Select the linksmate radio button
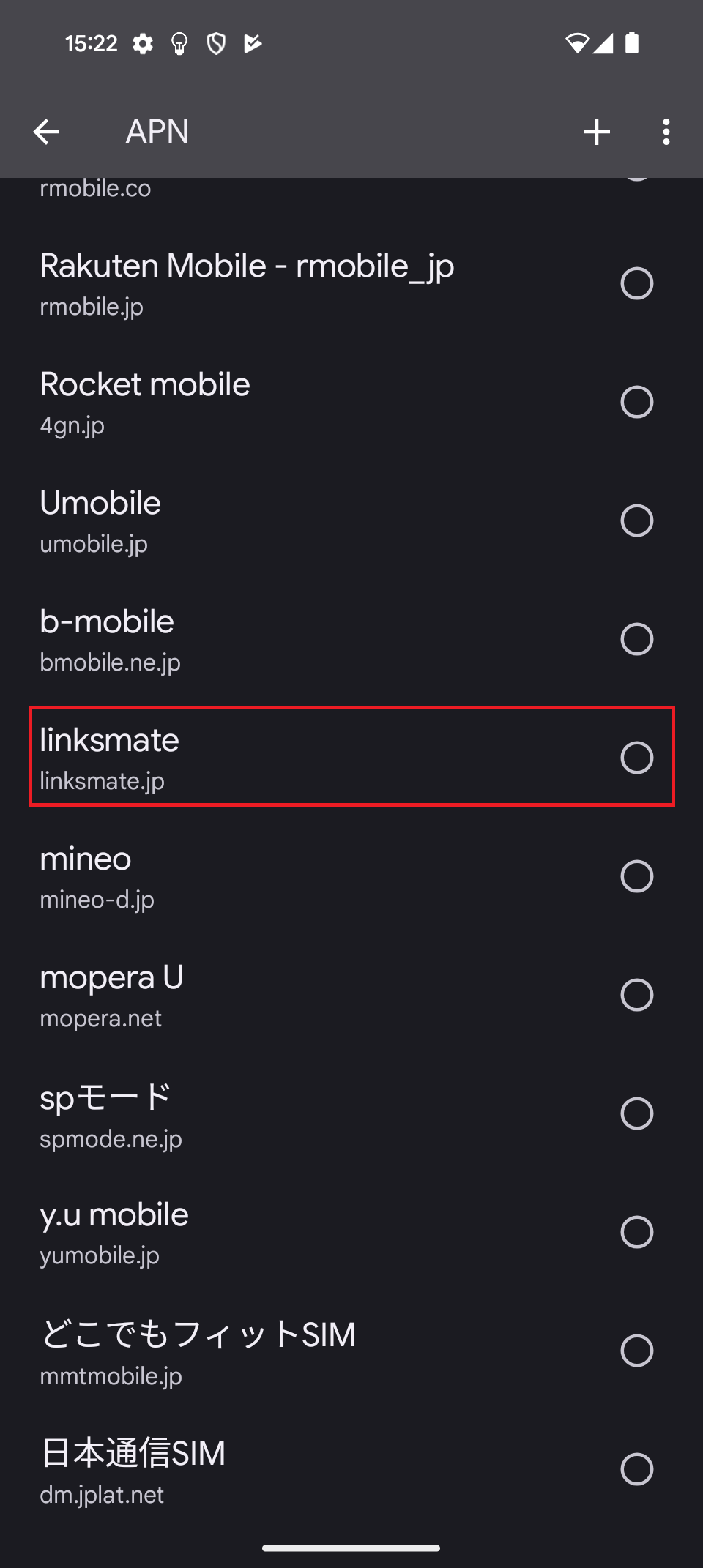Viewport: 703px width, 1568px height. tap(636, 758)
